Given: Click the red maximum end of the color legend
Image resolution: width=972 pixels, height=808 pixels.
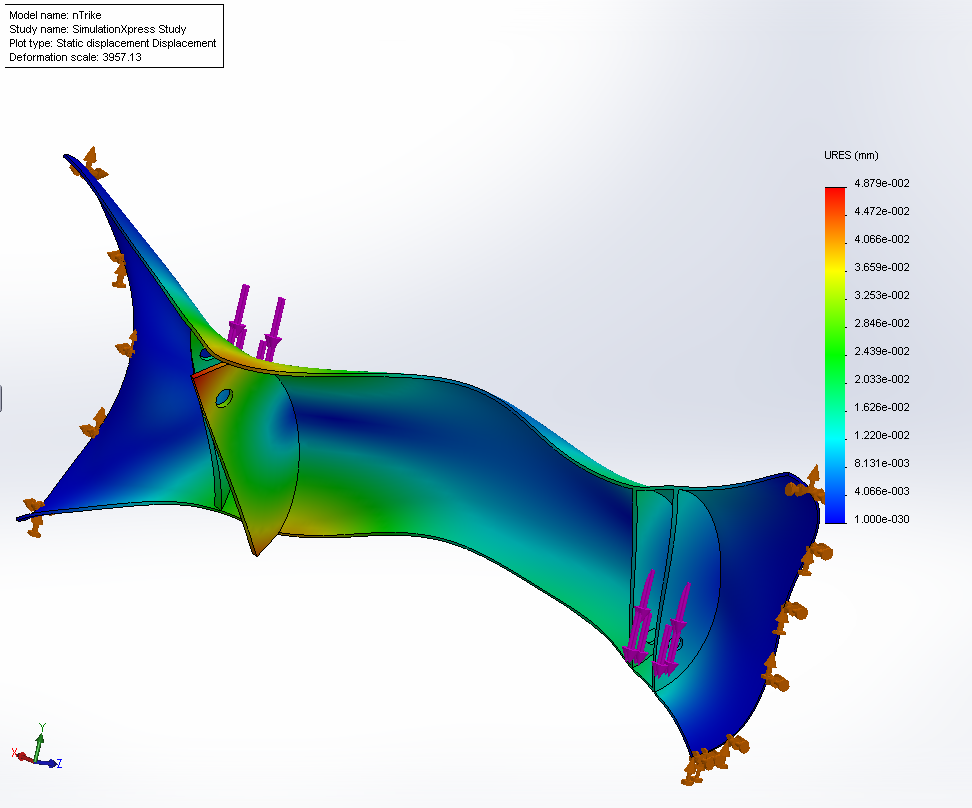Looking at the screenshot, I should 835,195.
